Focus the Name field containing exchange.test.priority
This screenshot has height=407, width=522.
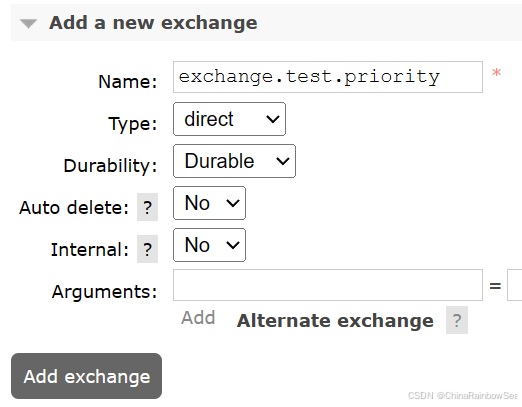click(x=328, y=77)
